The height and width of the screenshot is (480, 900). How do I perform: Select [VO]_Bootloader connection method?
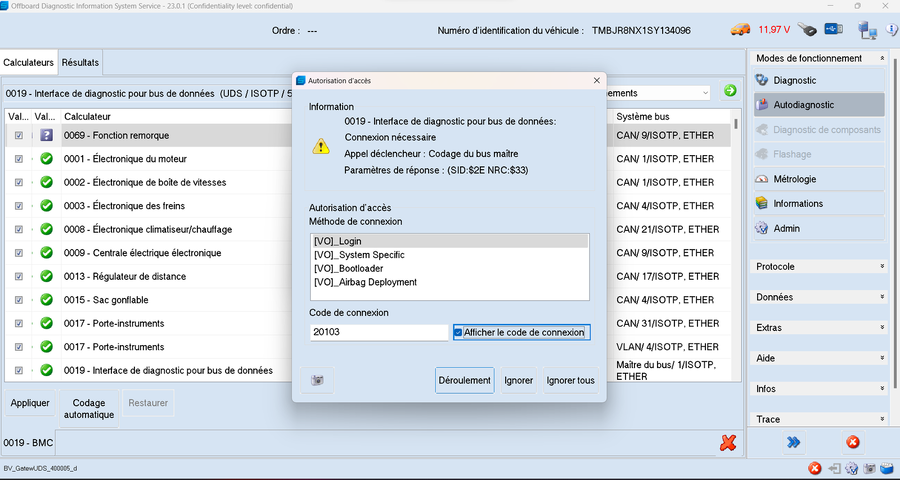348,268
